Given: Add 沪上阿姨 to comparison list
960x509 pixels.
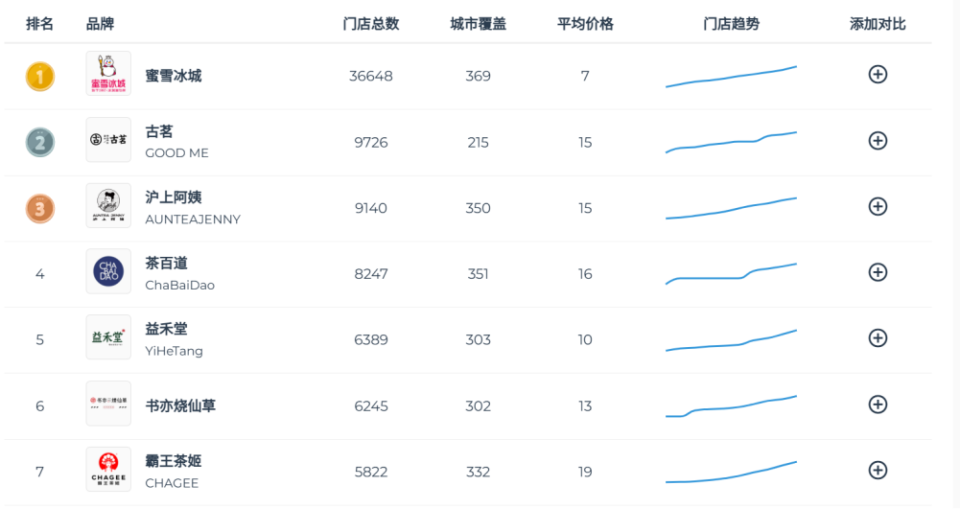Looking at the screenshot, I should [877, 207].
